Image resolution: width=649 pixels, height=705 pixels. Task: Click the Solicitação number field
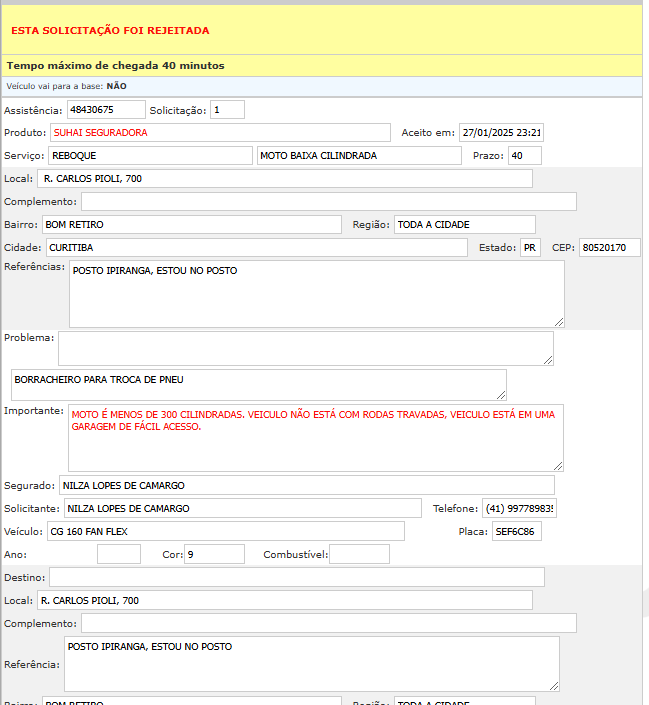227,109
